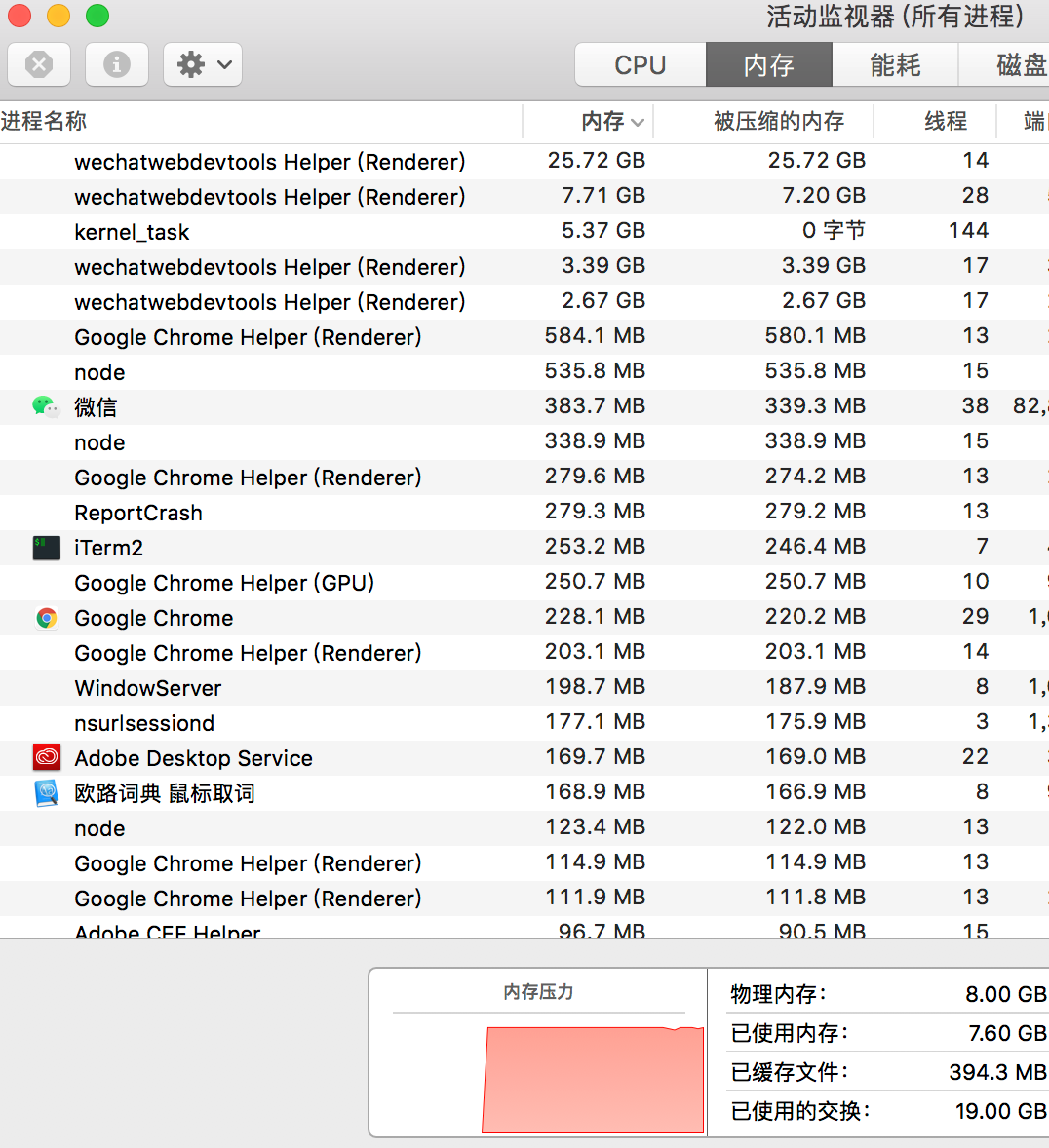1049x1148 pixels.
Task: Click the 已使用内存 7.60 GB value
Action: click(1007, 1032)
